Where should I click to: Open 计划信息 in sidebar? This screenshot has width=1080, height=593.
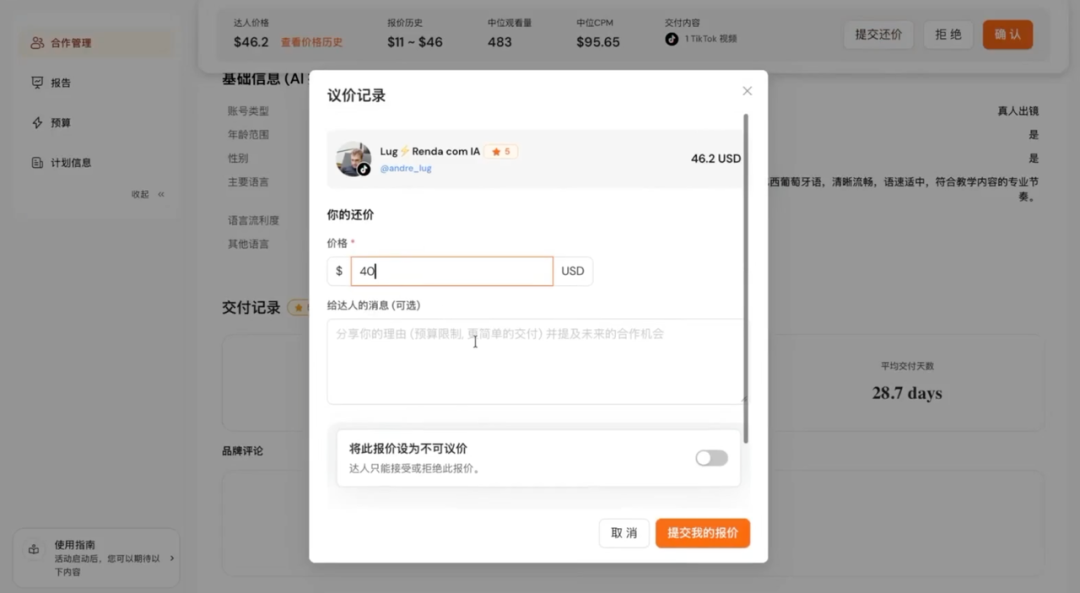[x=96, y=163]
